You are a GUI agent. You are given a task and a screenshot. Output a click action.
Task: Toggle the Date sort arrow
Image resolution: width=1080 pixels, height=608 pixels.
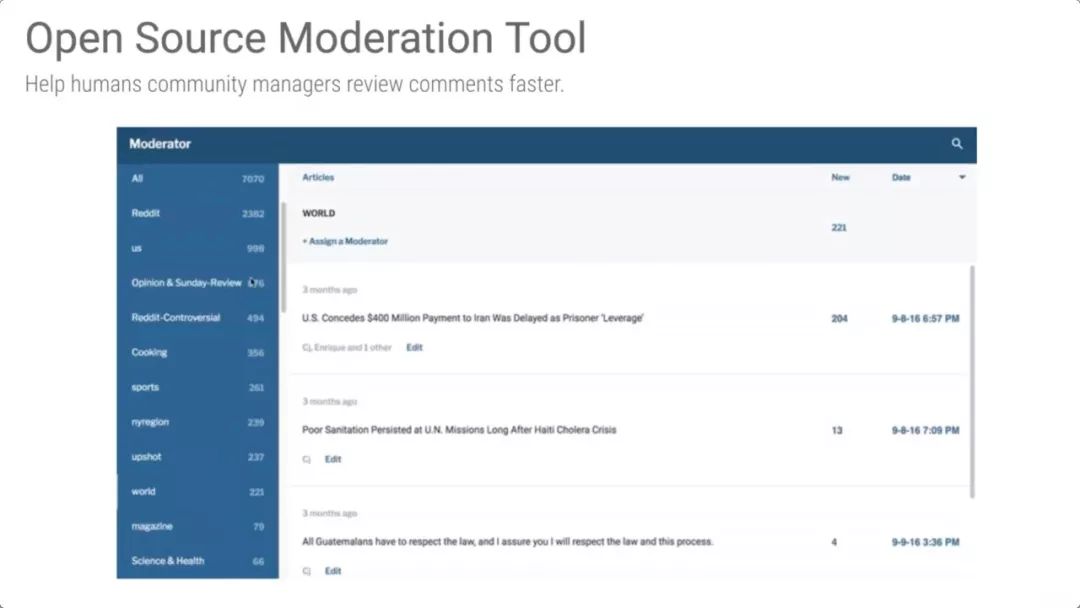tap(962, 177)
